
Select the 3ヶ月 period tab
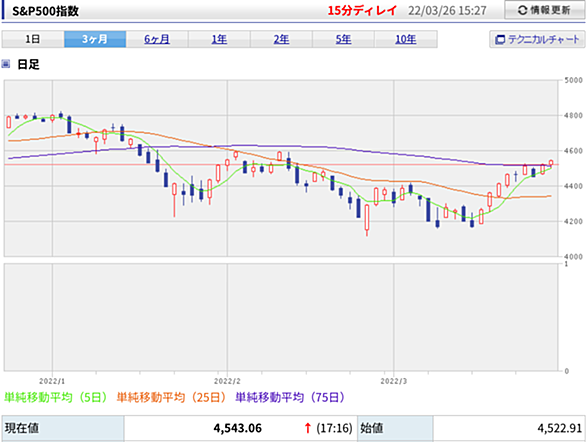[95, 39]
